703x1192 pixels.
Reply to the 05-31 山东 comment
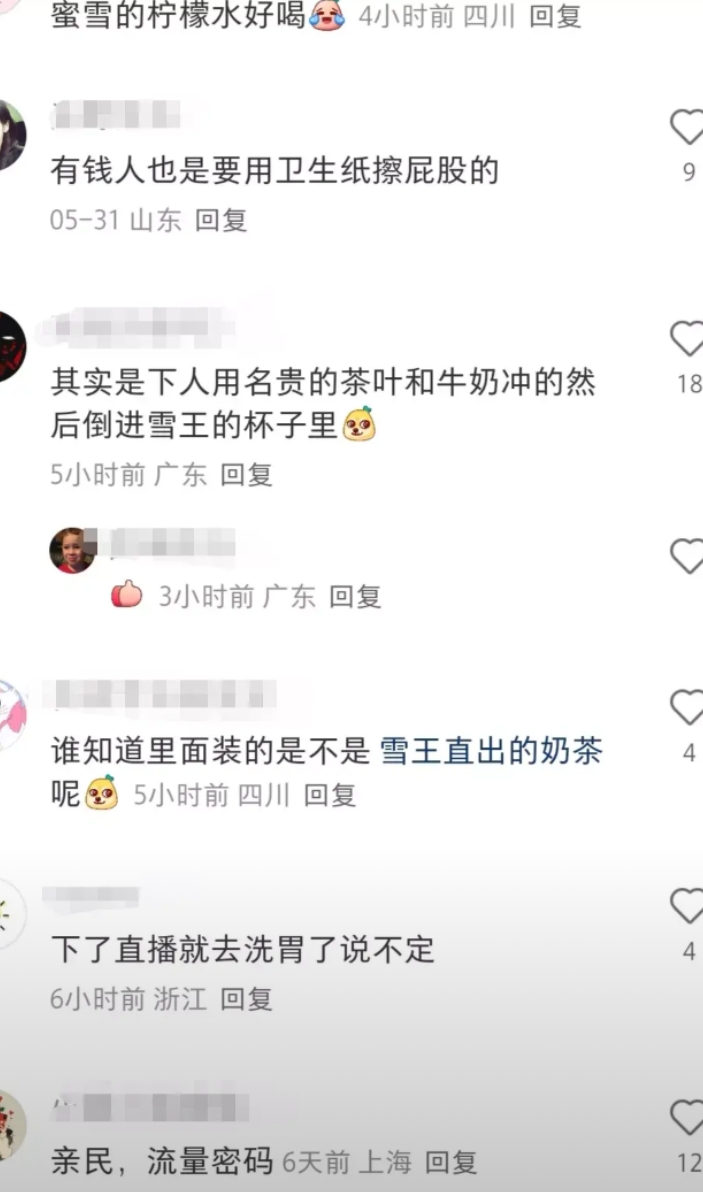pyautogui.click(x=221, y=220)
